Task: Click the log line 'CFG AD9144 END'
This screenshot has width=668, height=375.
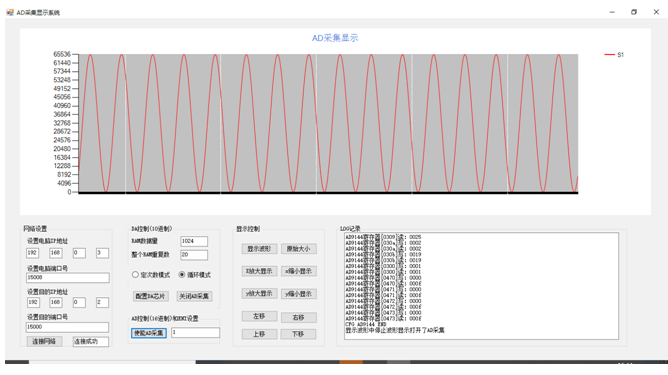Action: [365, 324]
